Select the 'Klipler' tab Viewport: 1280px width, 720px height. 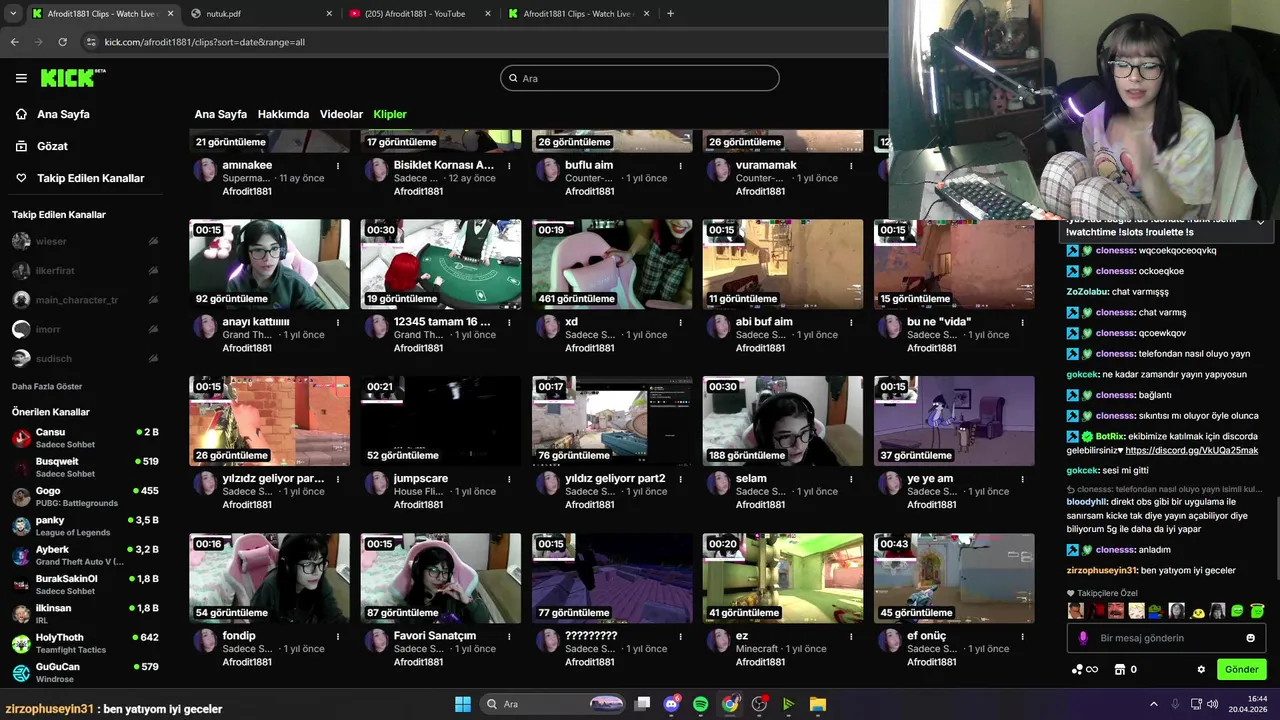pos(390,114)
